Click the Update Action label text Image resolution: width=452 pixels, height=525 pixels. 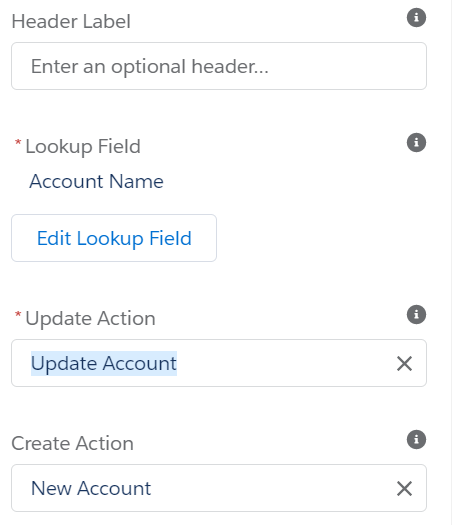pos(90,318)
